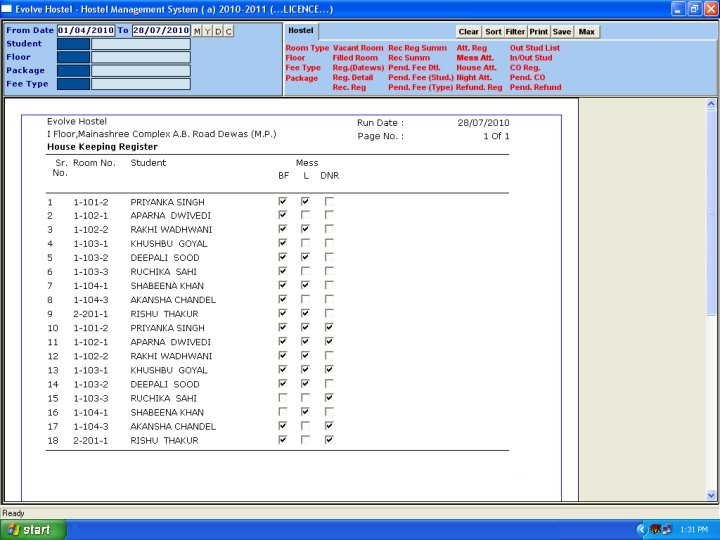Toggle L checkbox for row 6 Ruchika Sahi
This screenshot has width=720, height=540.
click(x=305, y=271)
